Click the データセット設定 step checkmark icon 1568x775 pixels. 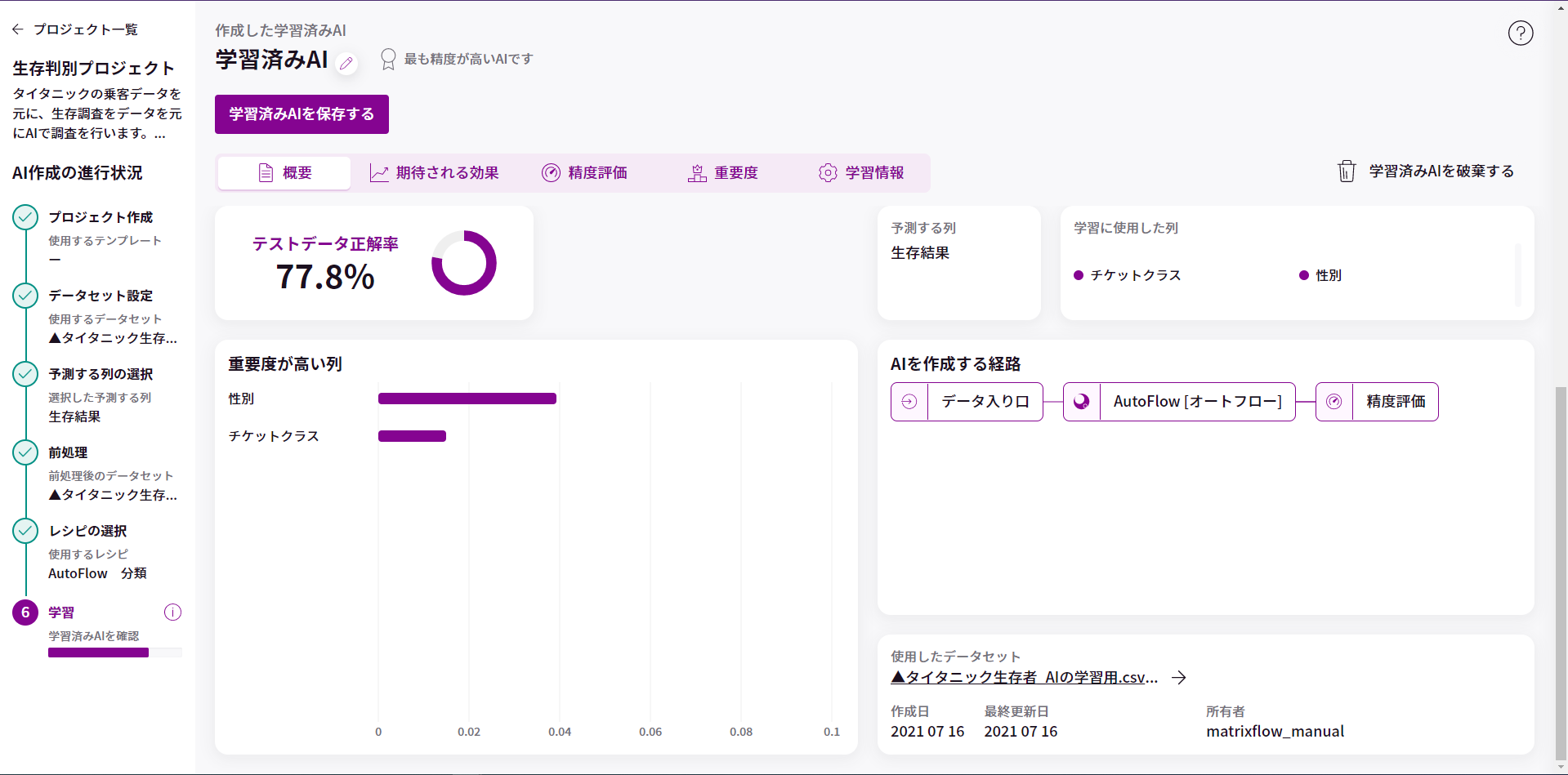point(25,296)
